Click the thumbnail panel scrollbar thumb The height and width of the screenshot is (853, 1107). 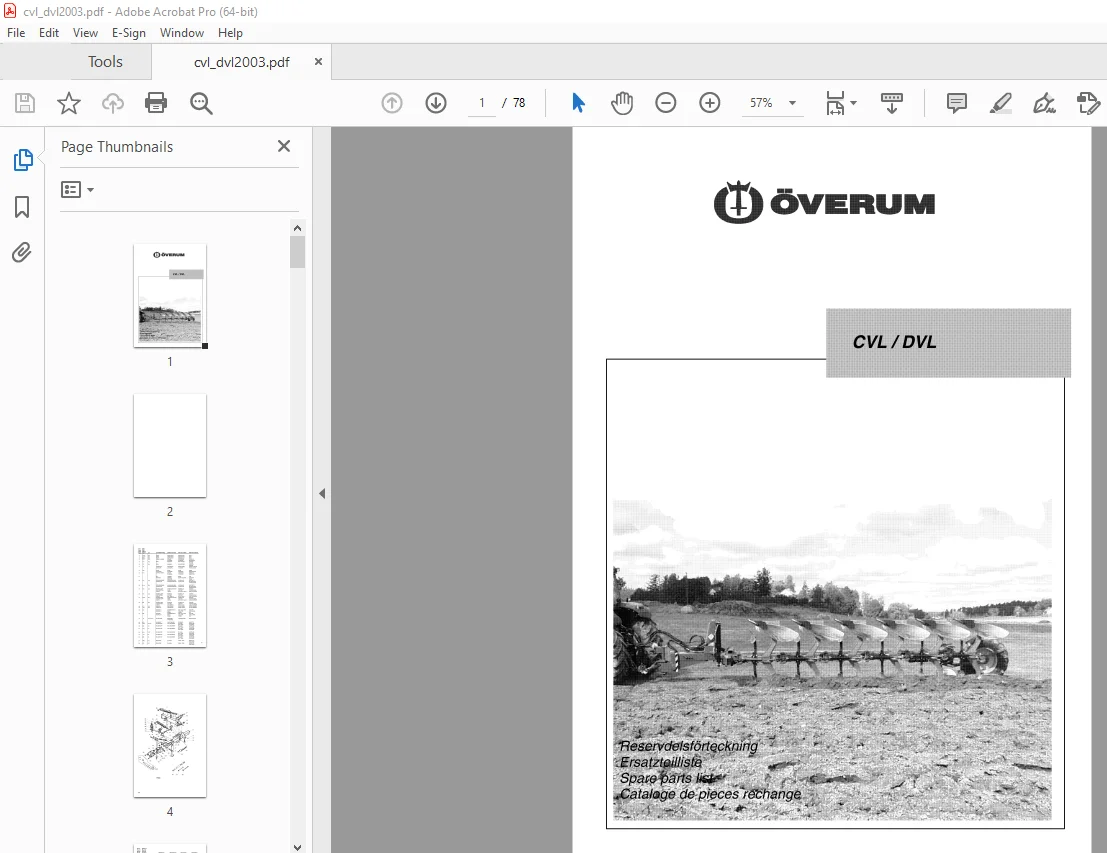297,252
